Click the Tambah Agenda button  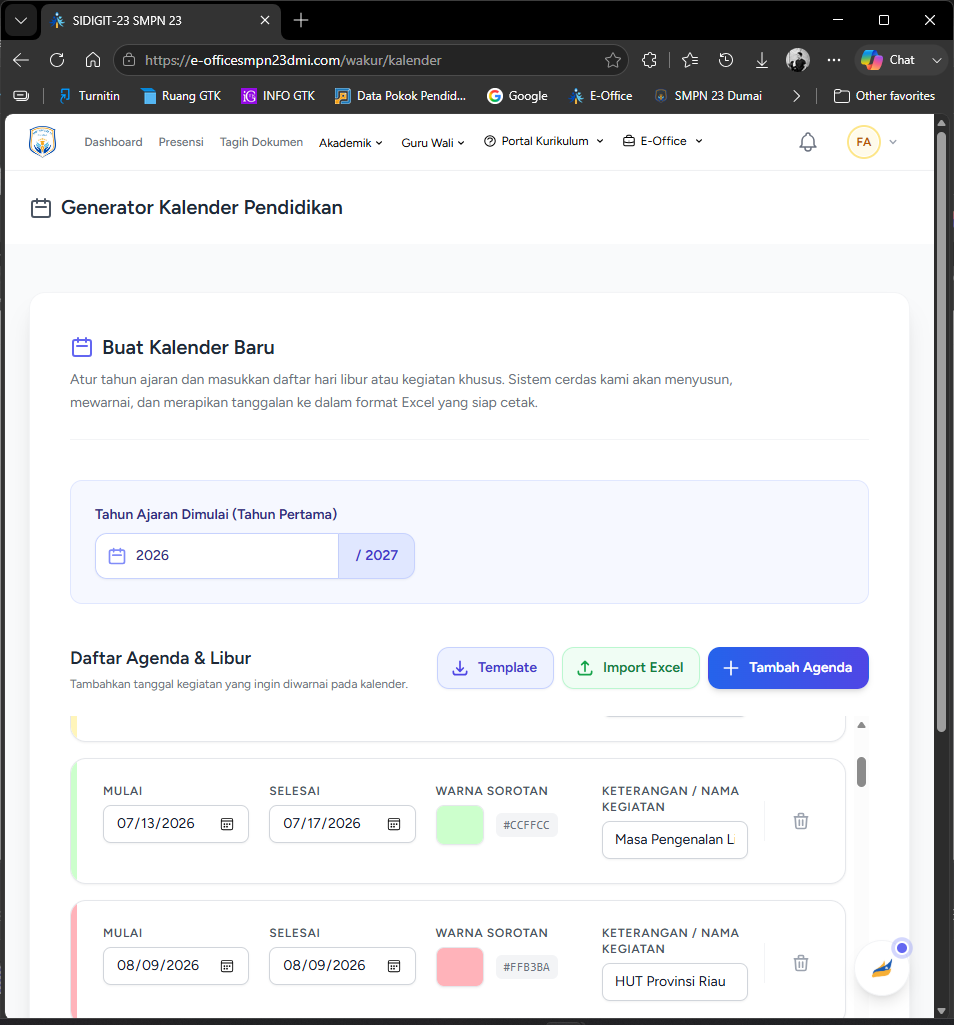(788, 667)
